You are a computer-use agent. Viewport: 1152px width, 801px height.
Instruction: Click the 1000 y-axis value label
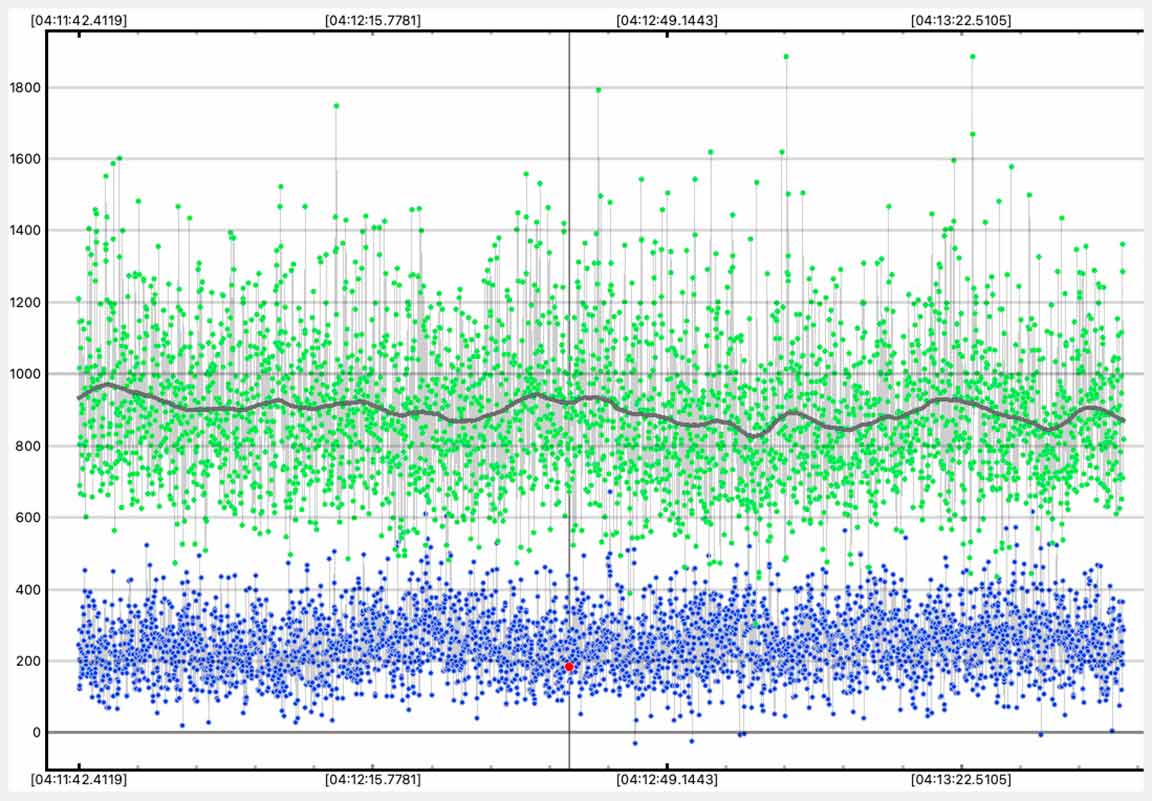[23, 374]
